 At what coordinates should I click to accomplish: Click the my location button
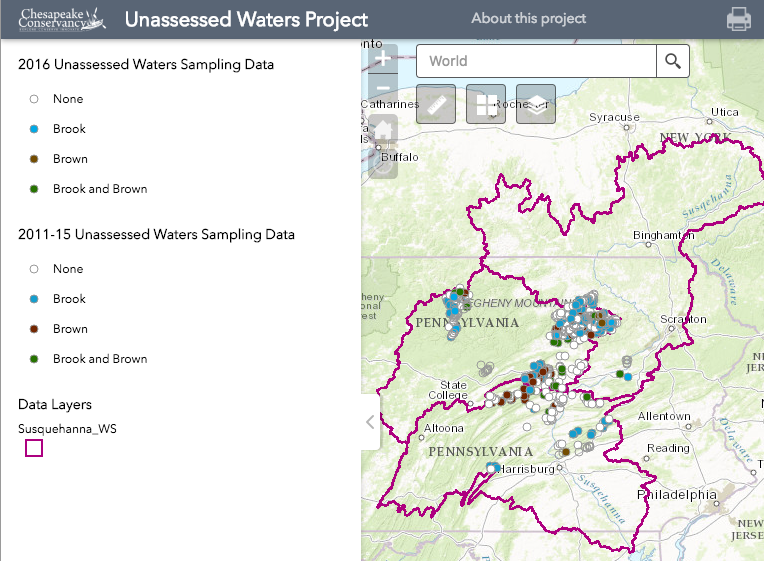pos(383,162)
